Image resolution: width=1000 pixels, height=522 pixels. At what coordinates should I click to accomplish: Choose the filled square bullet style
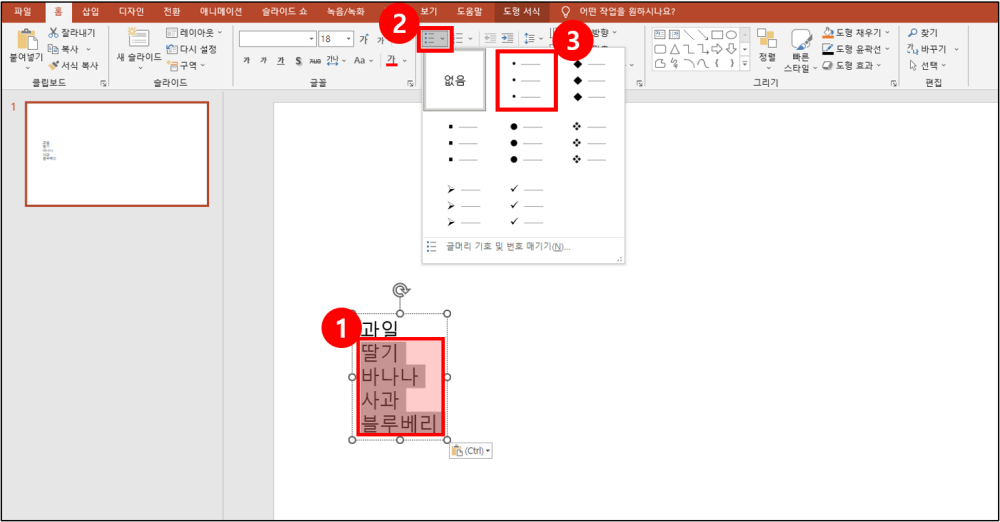(x=463, y=144)
